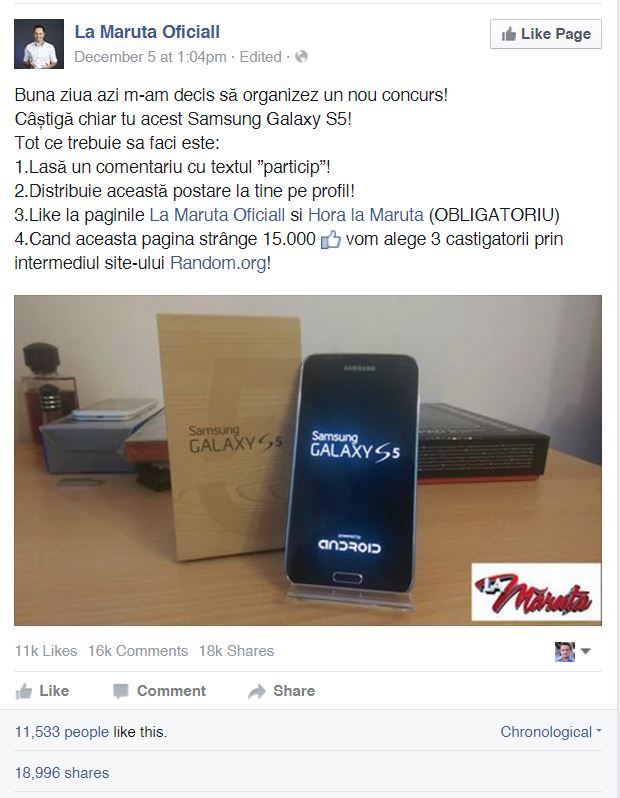620x798 pixels.
Task: Open the La Maruta Oficiall page title
Action: pyautogui.click(x=147, y=32)
